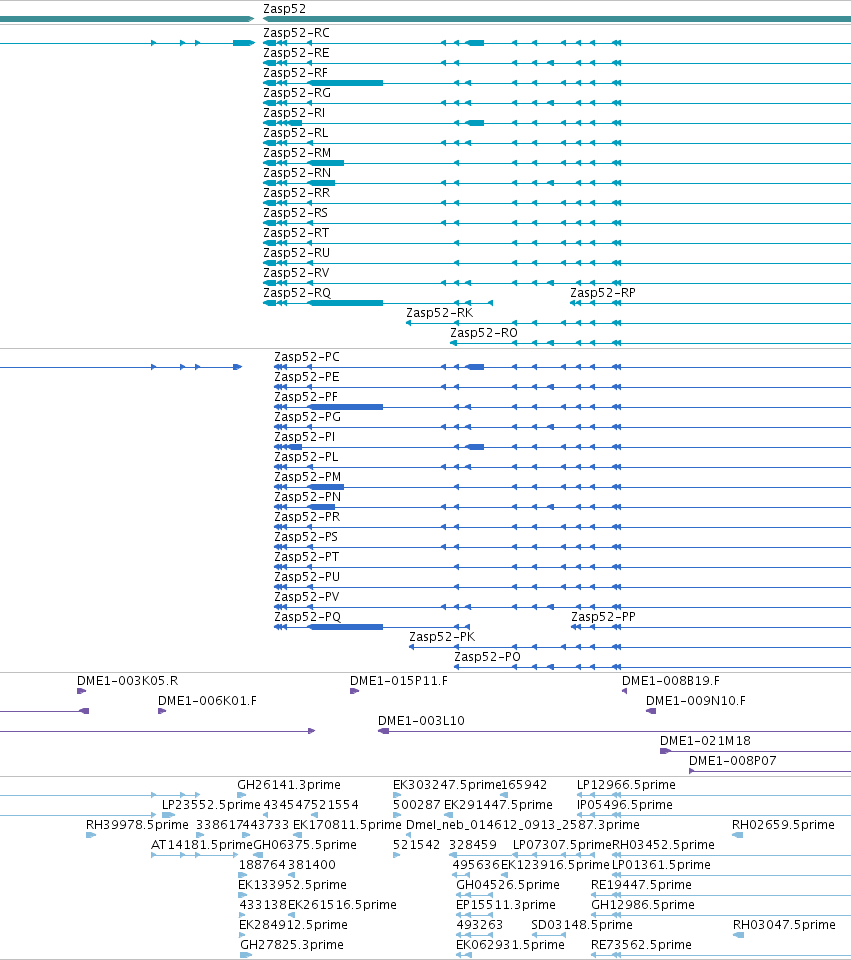Click the RH02659.5prime EST label
This screenshot has width=851, height=960.
[784, 825]
